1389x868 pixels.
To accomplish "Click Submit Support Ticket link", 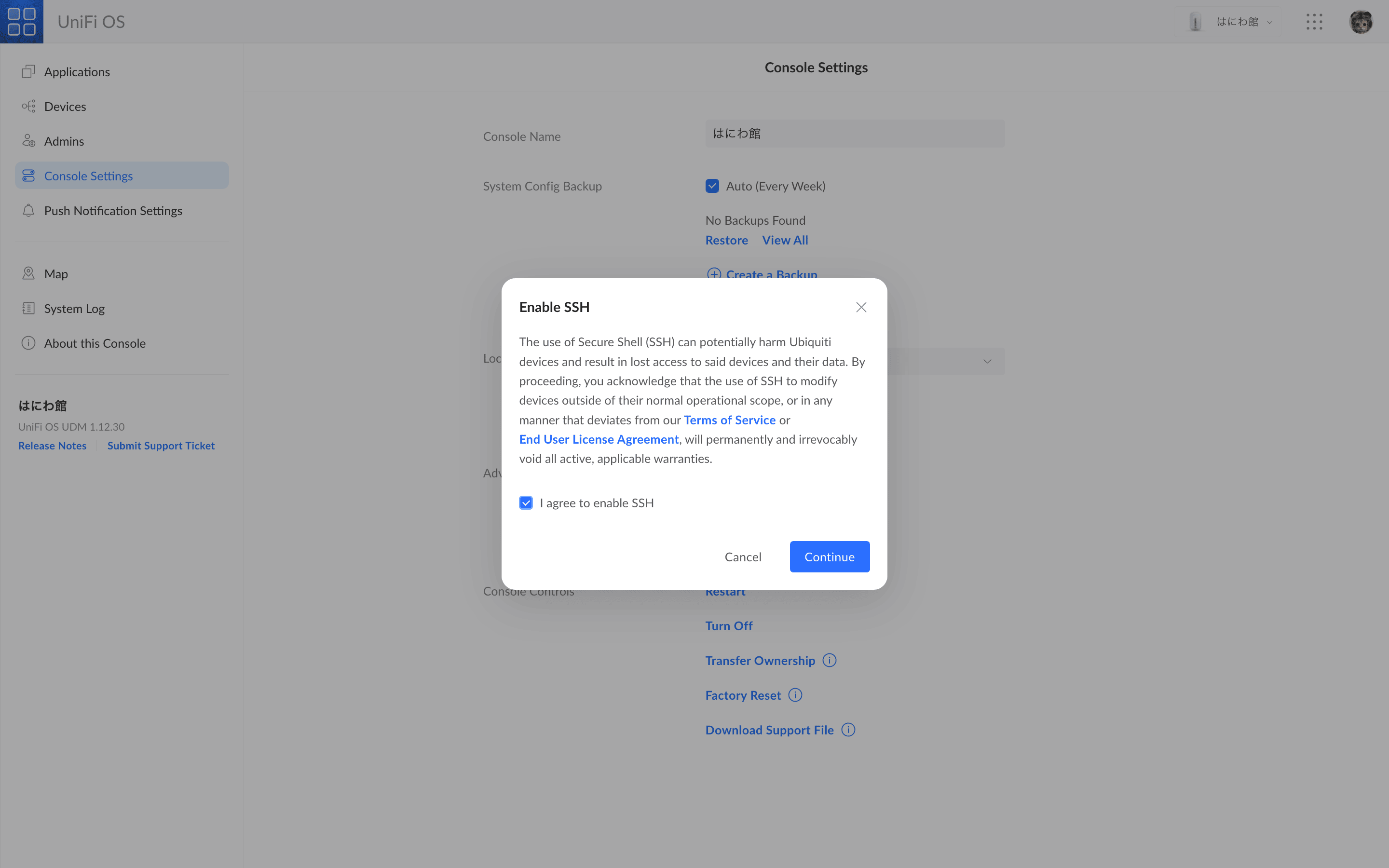I will [161, 446].
